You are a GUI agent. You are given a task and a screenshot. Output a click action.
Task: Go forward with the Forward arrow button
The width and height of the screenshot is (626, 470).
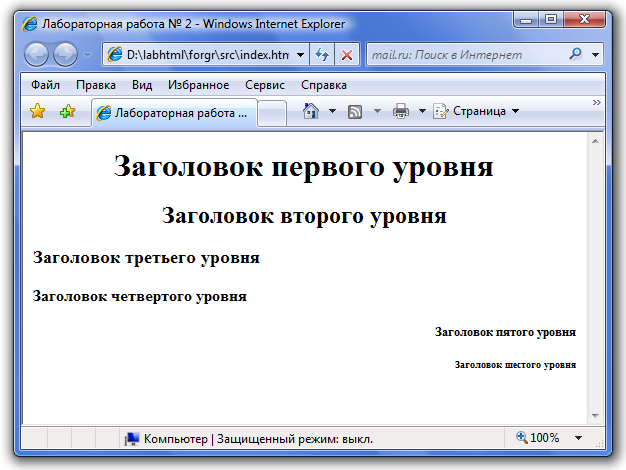(x=65, y=54)
